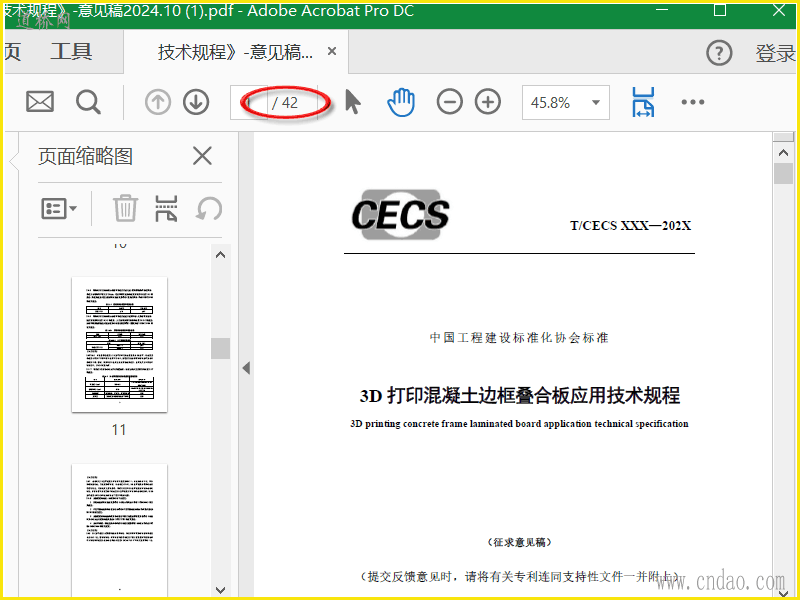Select the arrow selection tool
This screenshot has width=800, height=600.
pos(353,102)
